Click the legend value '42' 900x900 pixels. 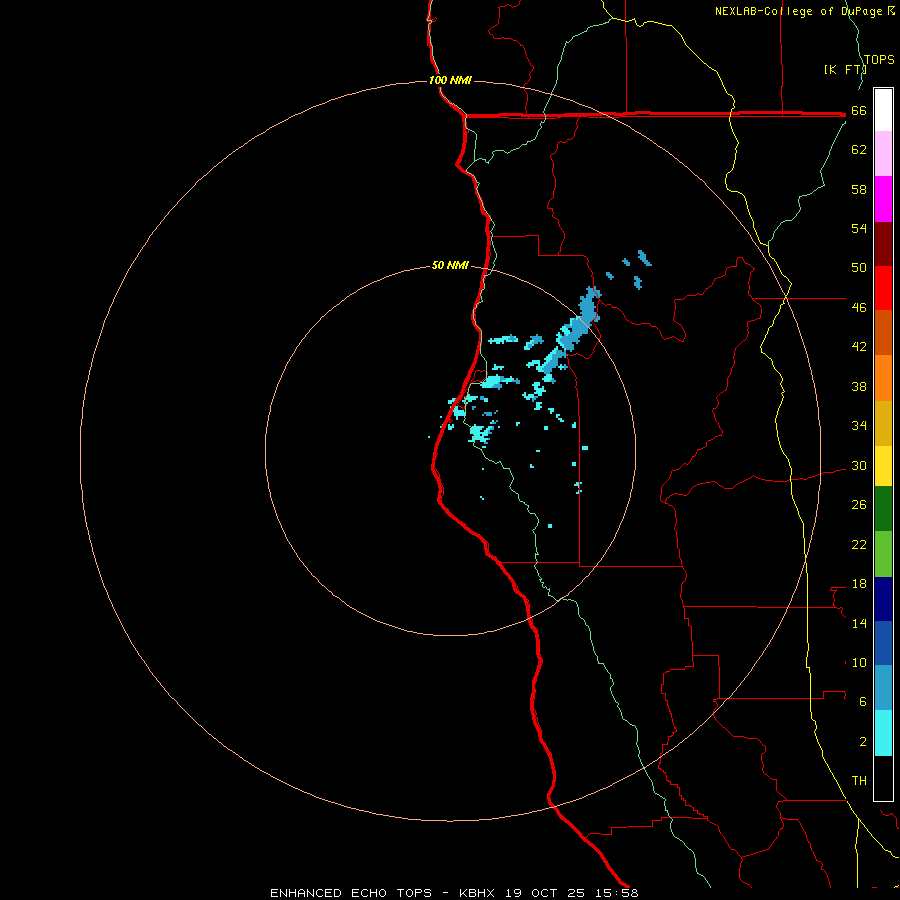click(x=859, y=347)
